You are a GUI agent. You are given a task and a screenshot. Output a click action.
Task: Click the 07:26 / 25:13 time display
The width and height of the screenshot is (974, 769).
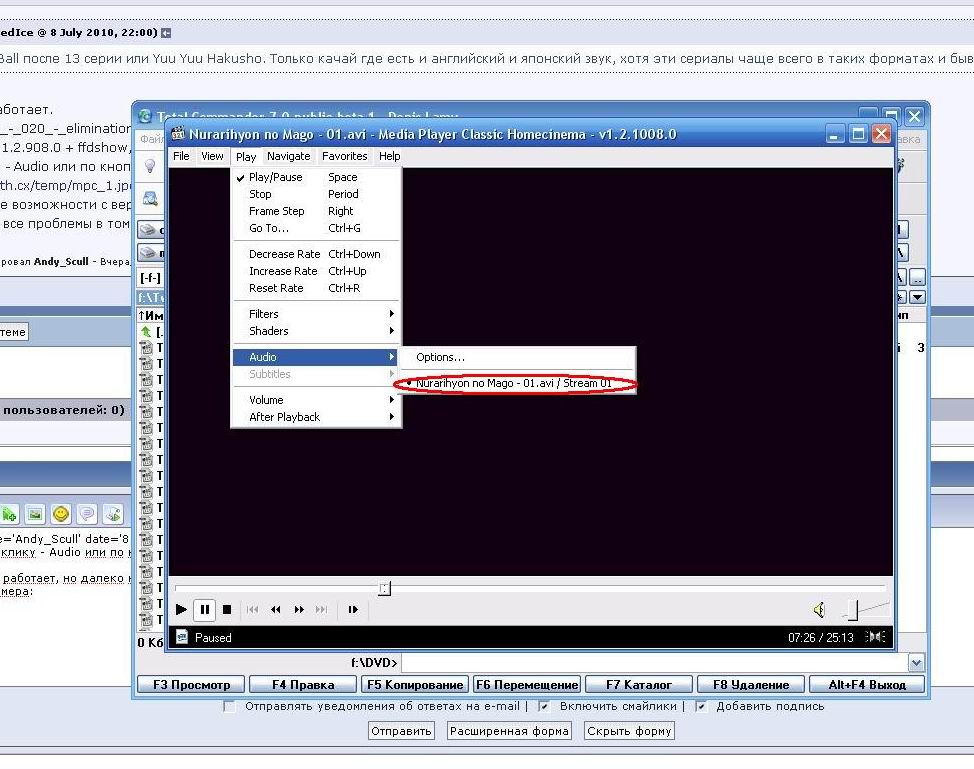click(x=821, y=637)
